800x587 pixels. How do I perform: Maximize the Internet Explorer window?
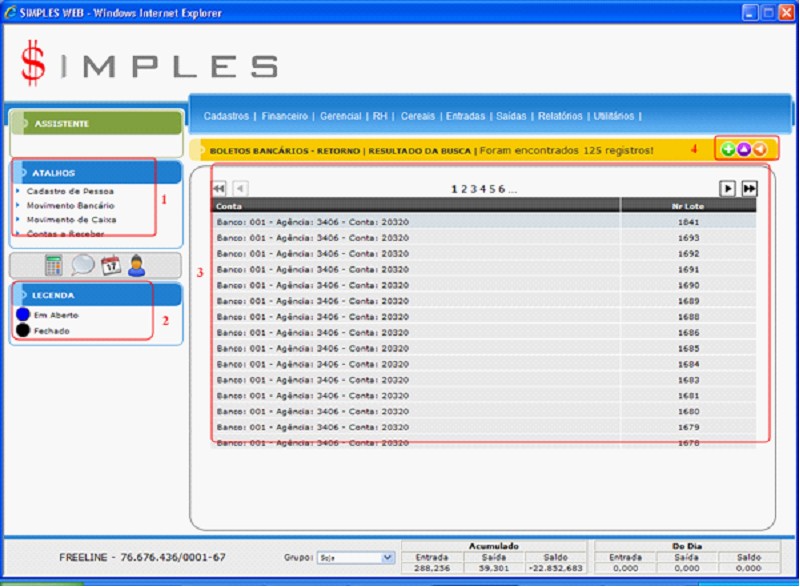[x=767, y=13]
